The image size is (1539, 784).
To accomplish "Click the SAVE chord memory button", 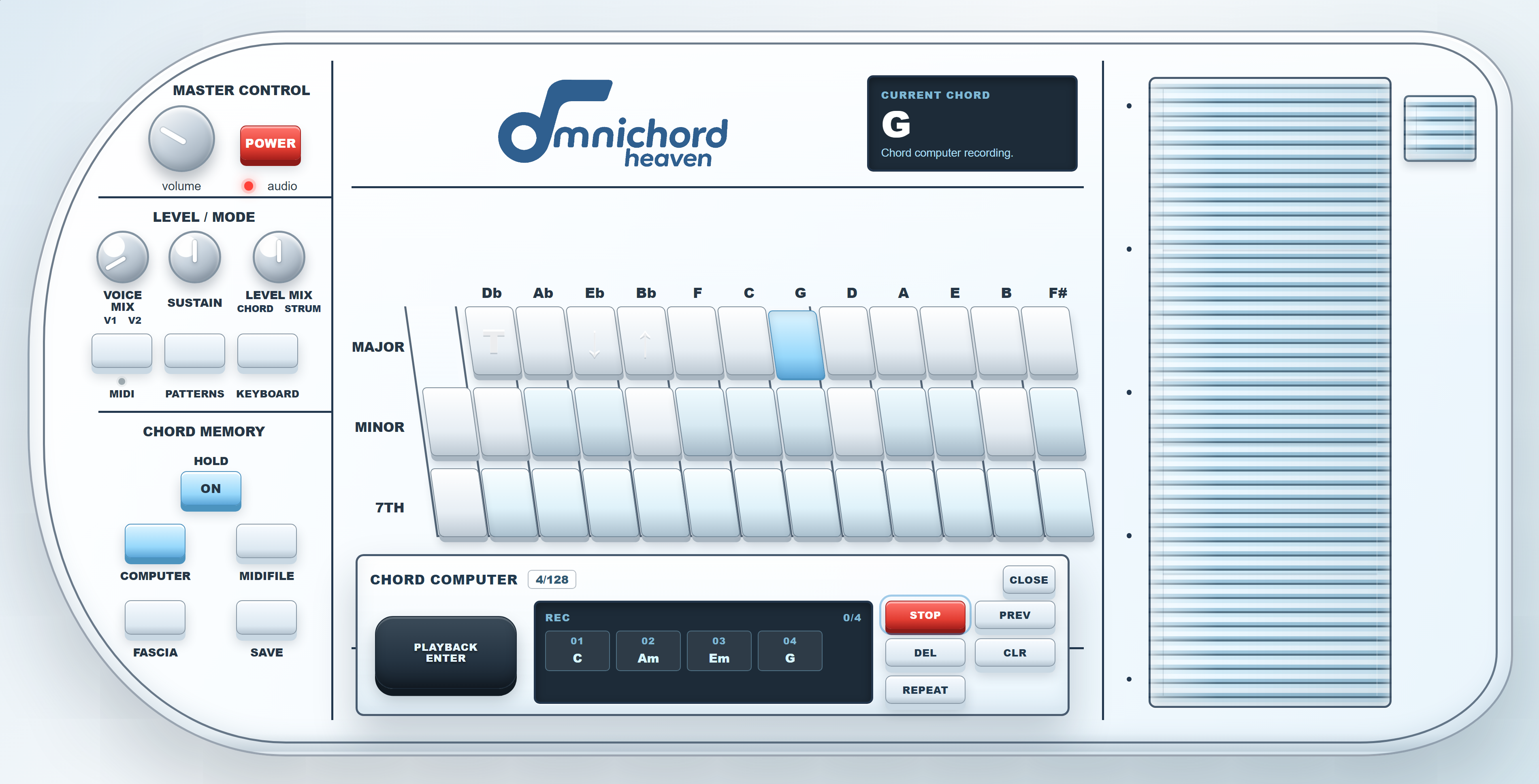I will pos(266,618).
